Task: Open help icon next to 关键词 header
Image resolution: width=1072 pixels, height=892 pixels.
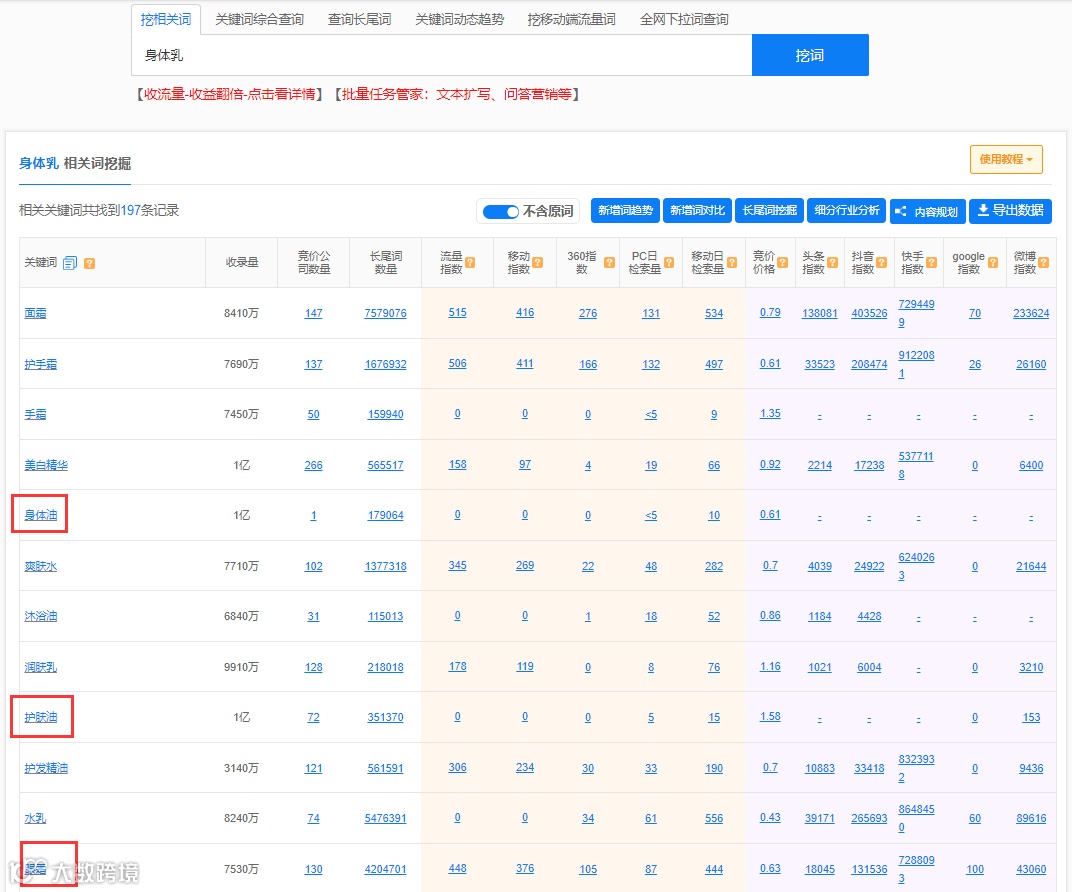Action: tap(90, 263)
